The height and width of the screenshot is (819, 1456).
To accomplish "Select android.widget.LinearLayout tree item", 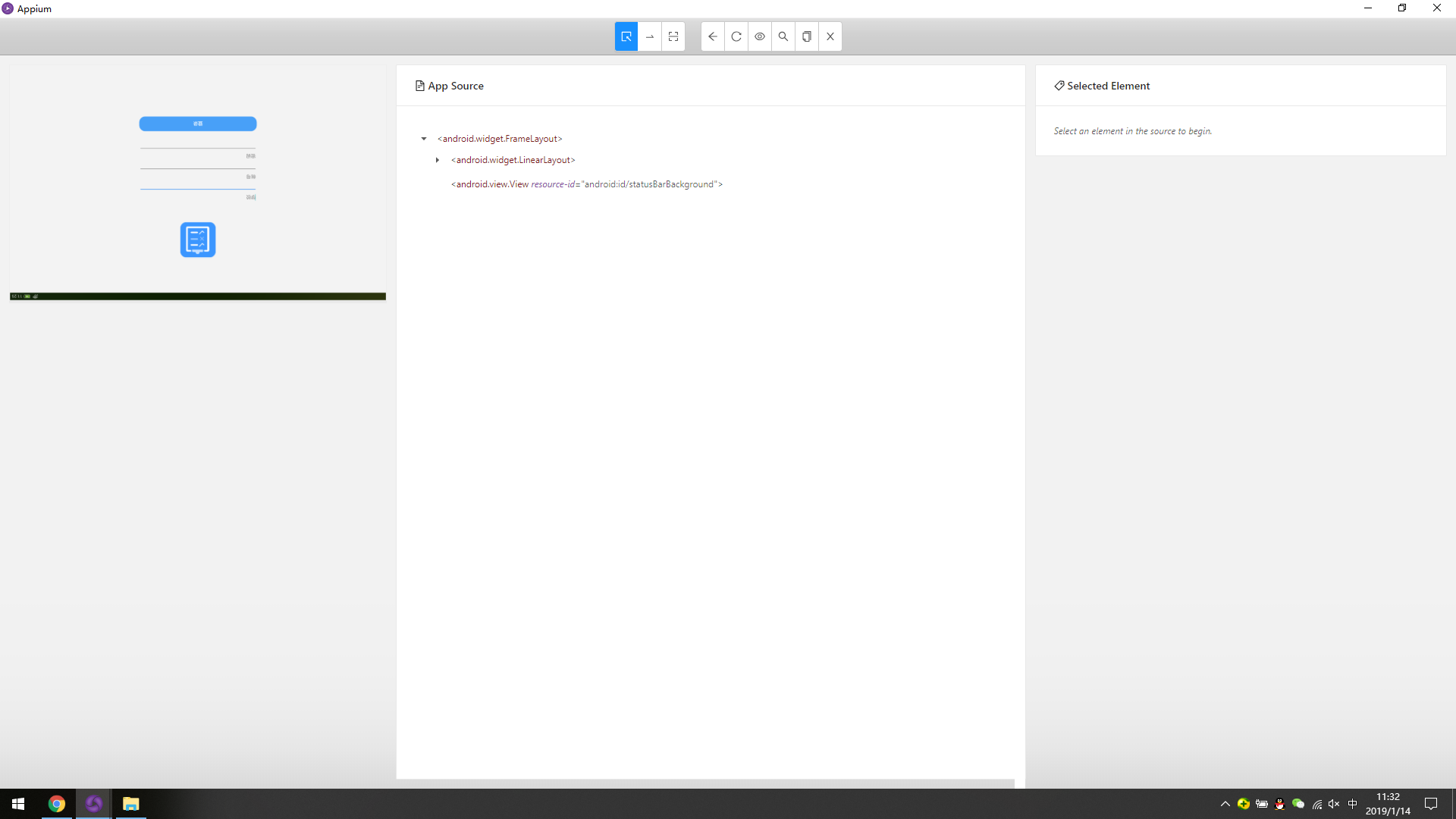I will click(x=513, y=160).
